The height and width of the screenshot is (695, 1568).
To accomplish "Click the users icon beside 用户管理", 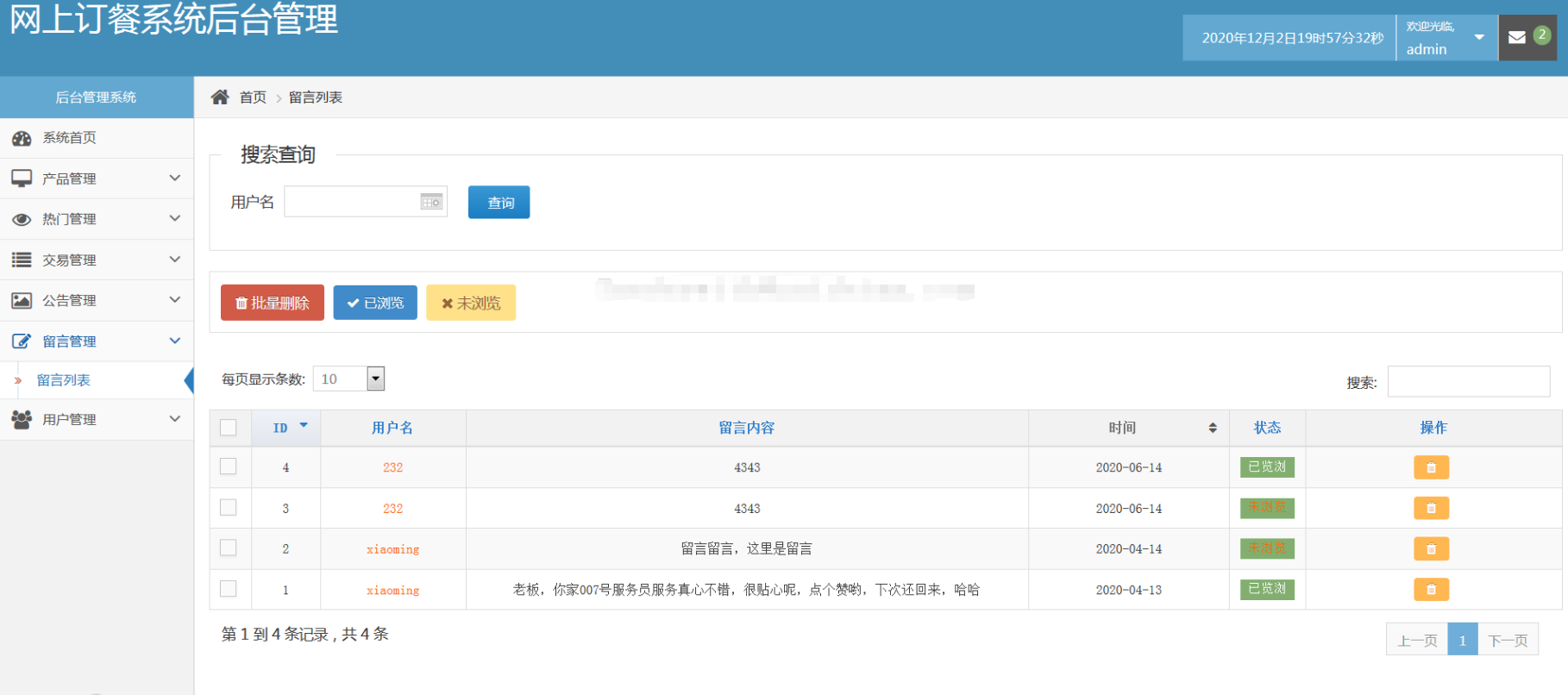I will [x=22, y=419].
